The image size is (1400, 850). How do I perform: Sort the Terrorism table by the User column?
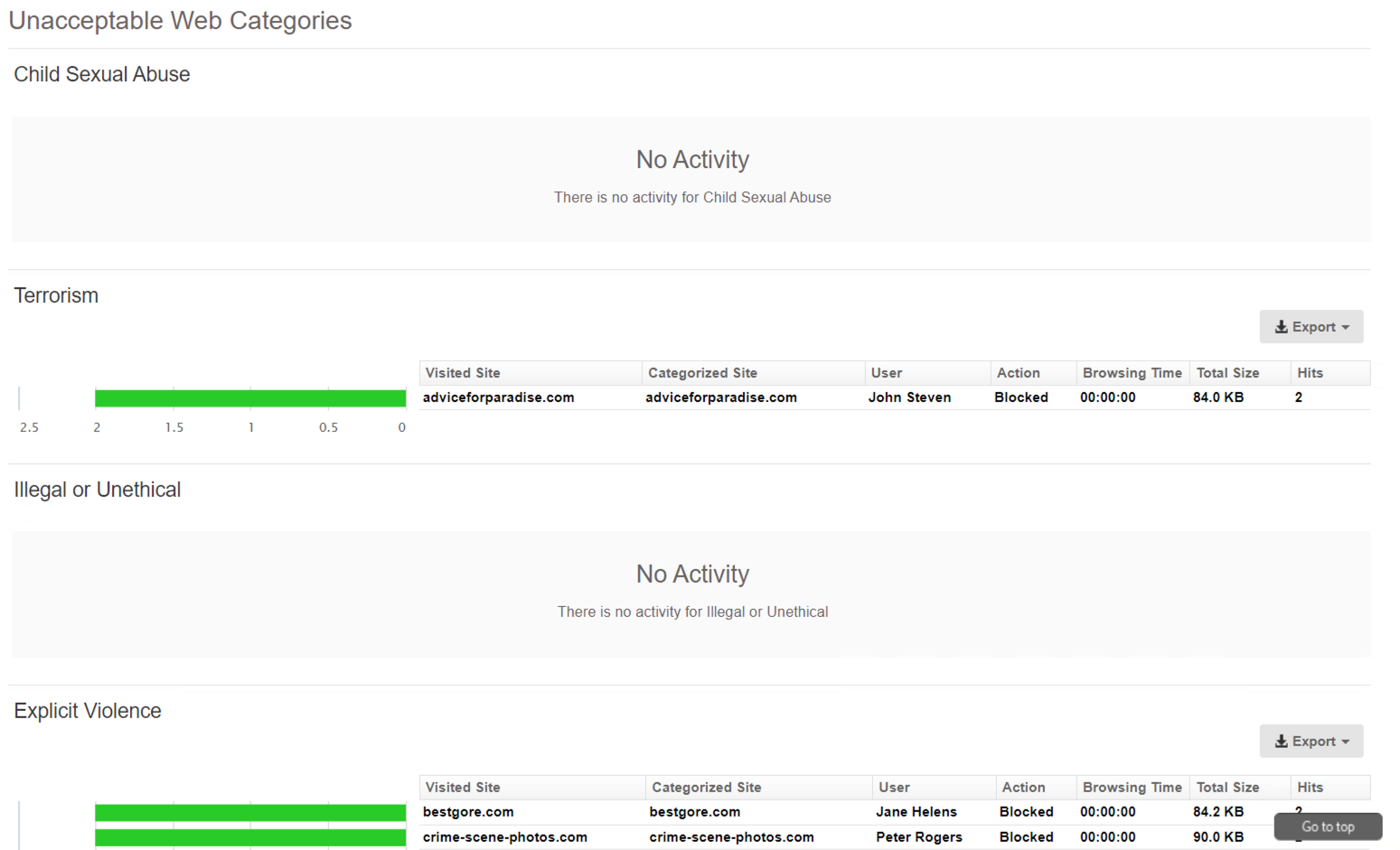tap(886, 372)
